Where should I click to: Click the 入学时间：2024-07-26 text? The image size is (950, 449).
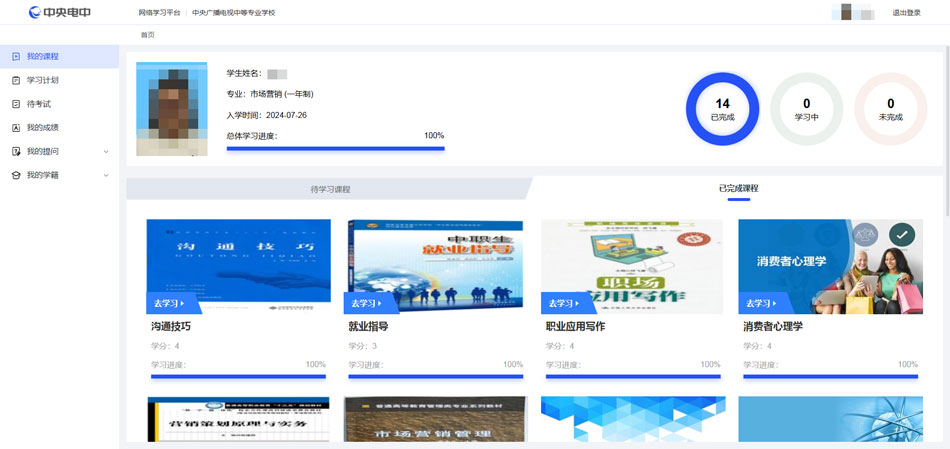267,115
